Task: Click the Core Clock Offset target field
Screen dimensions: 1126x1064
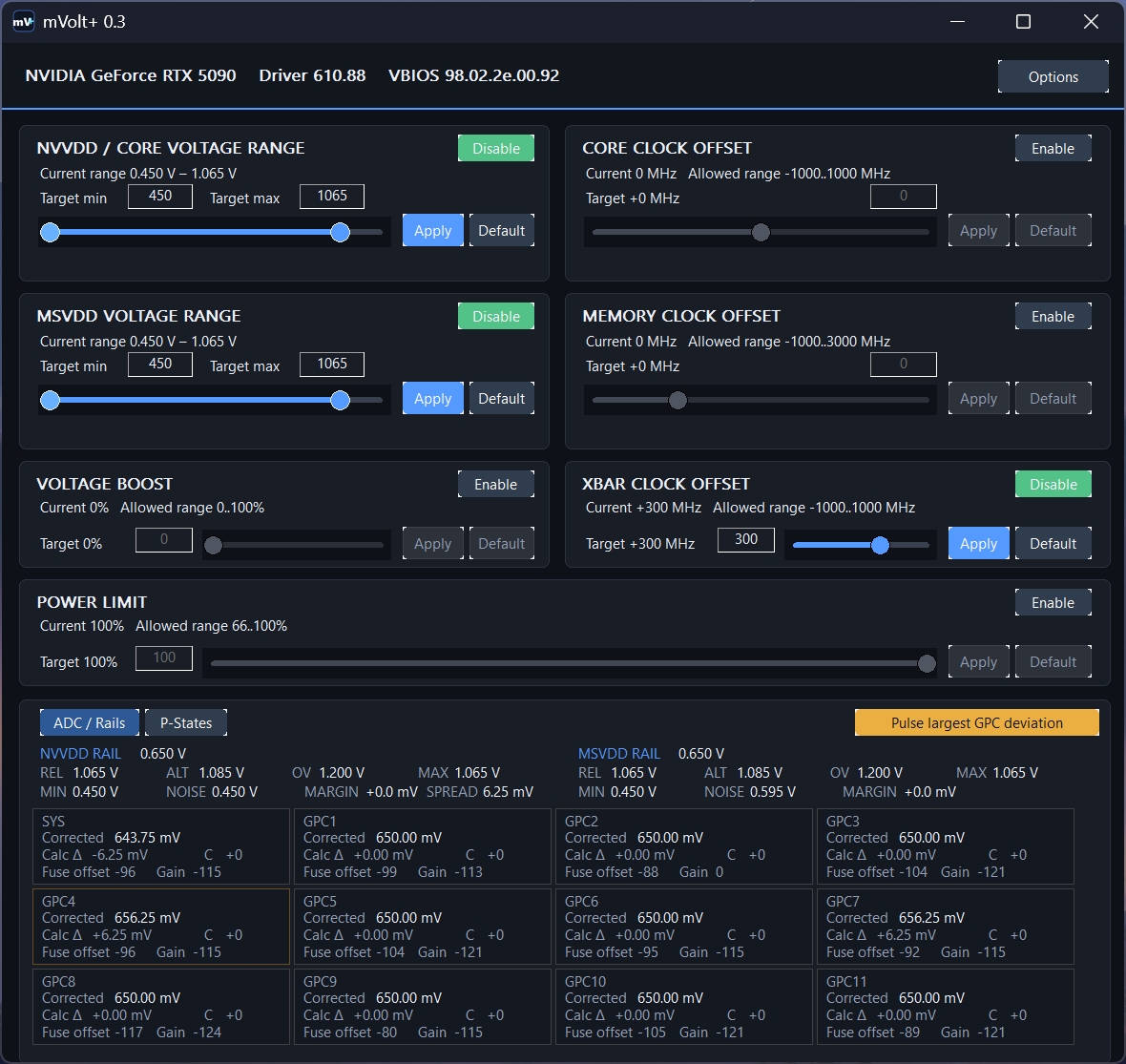Action: 904,196
